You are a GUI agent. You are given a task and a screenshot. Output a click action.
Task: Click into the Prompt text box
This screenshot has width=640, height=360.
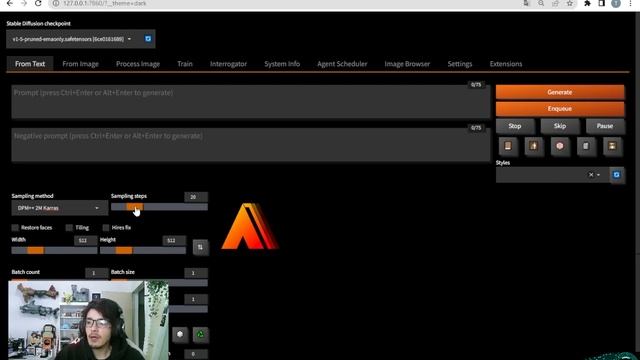pyautogui.click(x=251, y=102)
